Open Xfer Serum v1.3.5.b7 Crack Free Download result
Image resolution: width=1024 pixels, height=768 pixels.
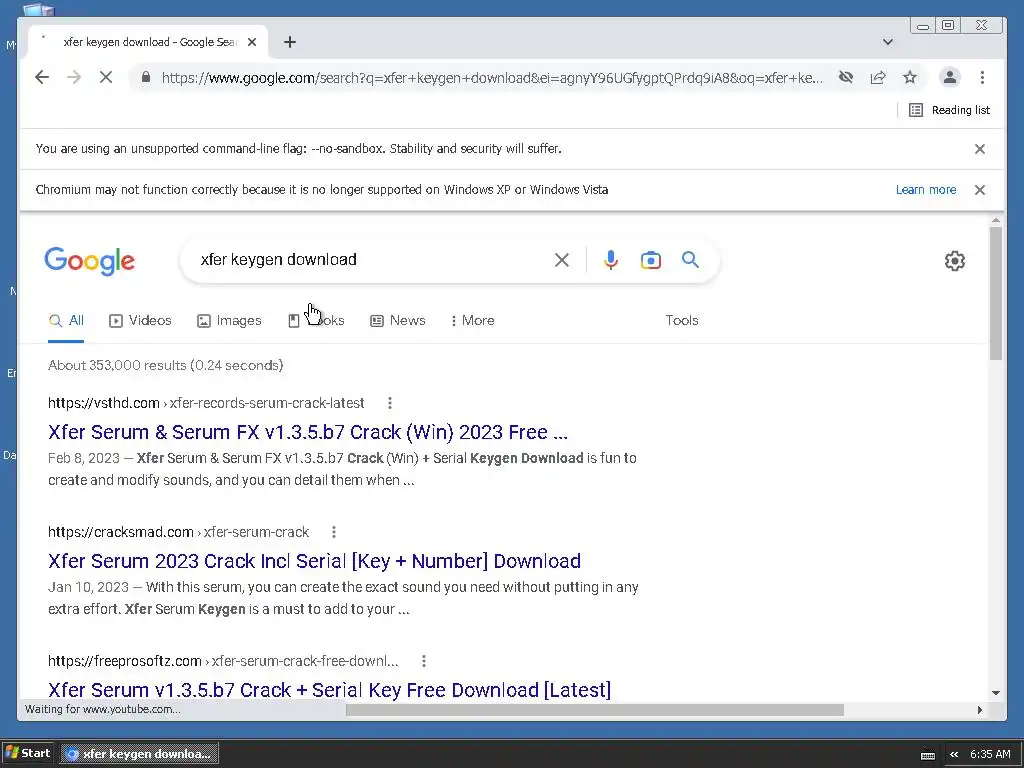point(329,690)
